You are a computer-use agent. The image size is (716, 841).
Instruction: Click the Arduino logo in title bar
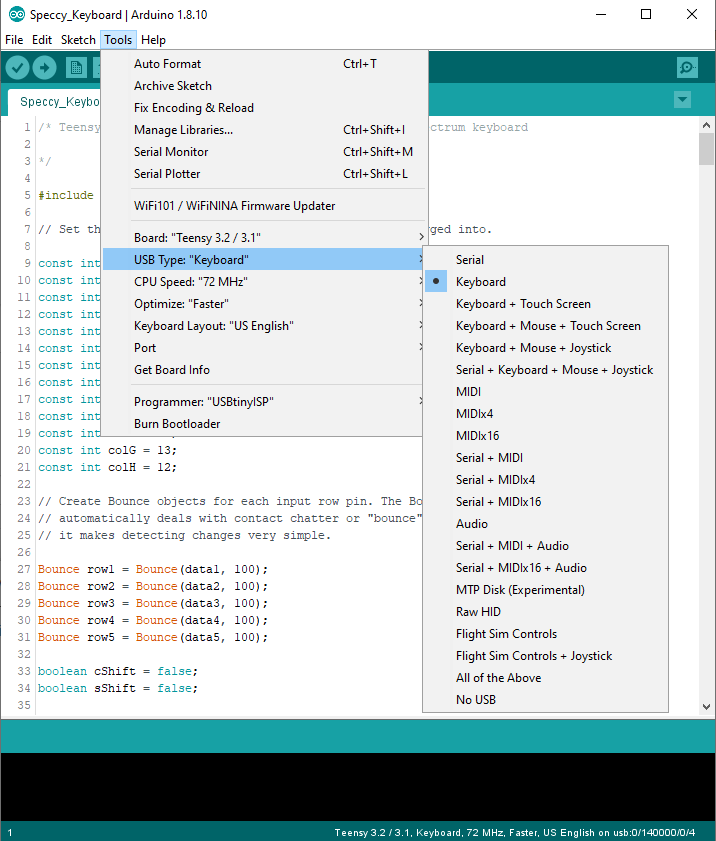pos(17,14)
